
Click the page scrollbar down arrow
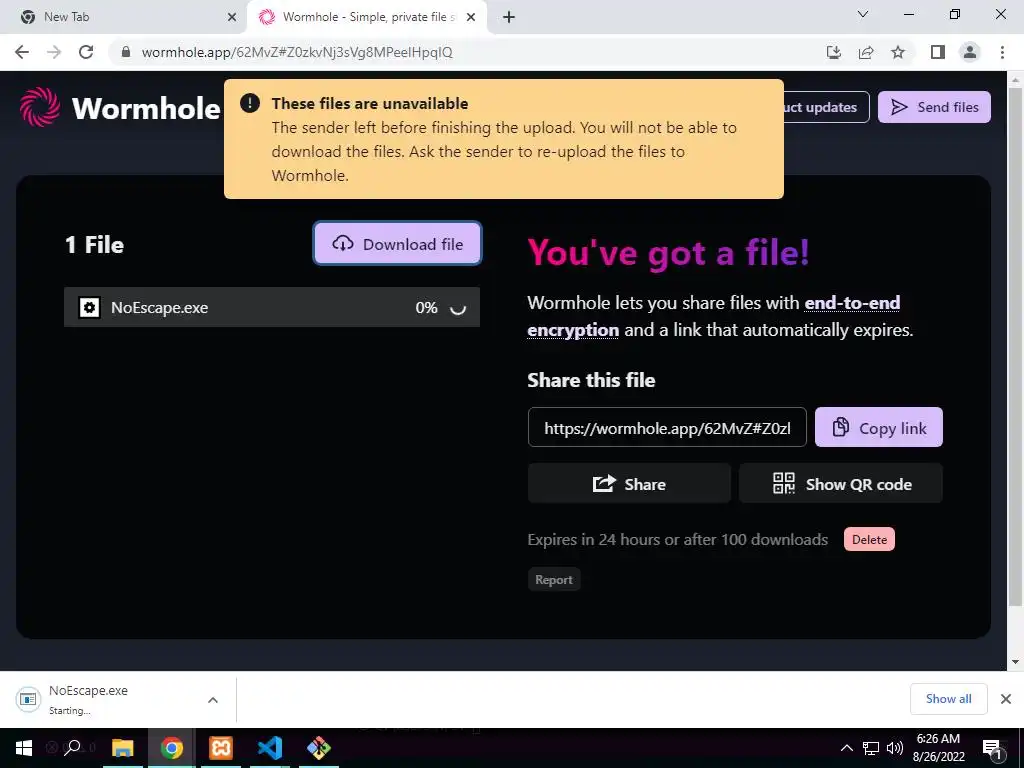[x=1015, y=662]
